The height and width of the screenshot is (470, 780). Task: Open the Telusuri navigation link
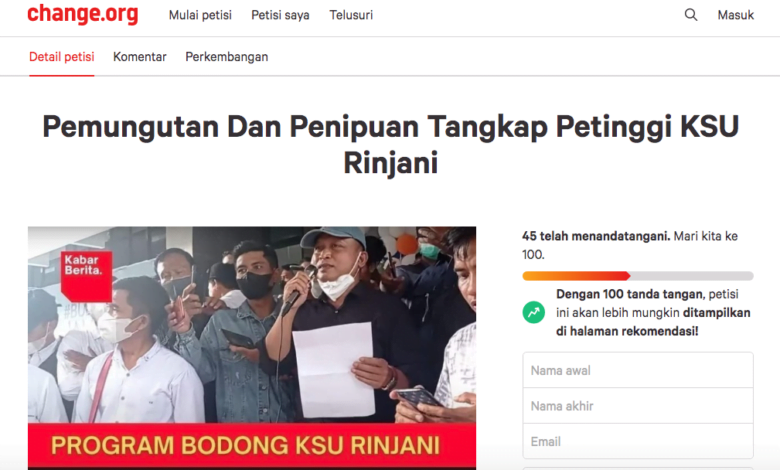[x=351, y=15]
